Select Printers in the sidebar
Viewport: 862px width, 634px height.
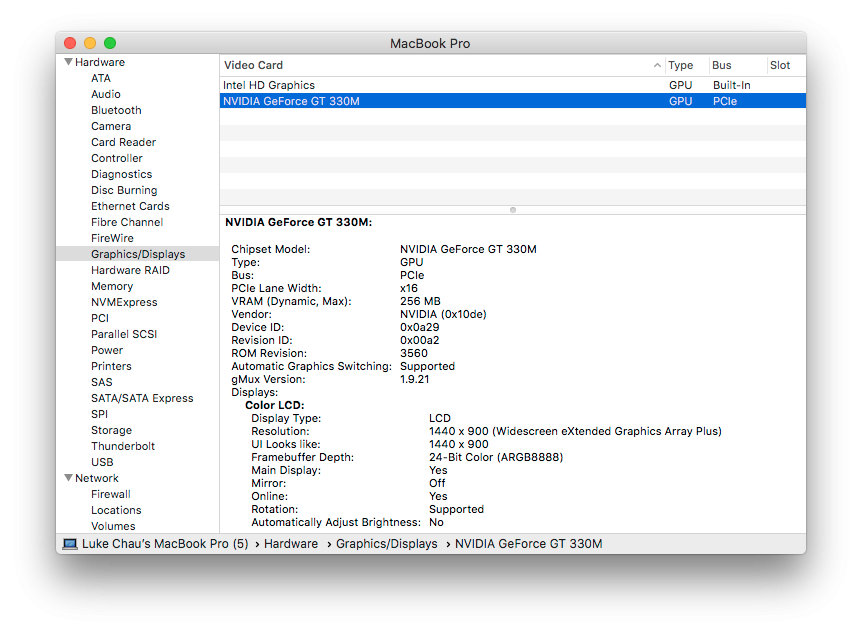coord(111,366)
